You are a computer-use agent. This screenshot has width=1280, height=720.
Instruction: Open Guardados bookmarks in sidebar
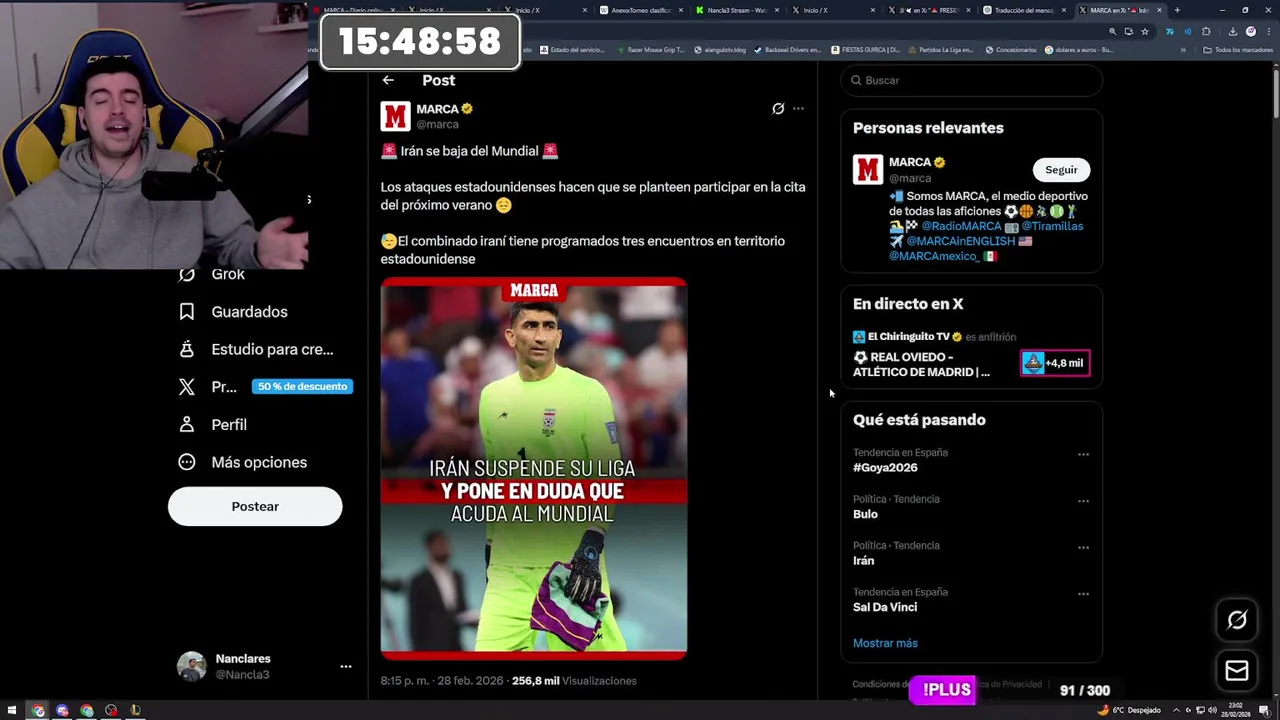(x=232, y=312)
